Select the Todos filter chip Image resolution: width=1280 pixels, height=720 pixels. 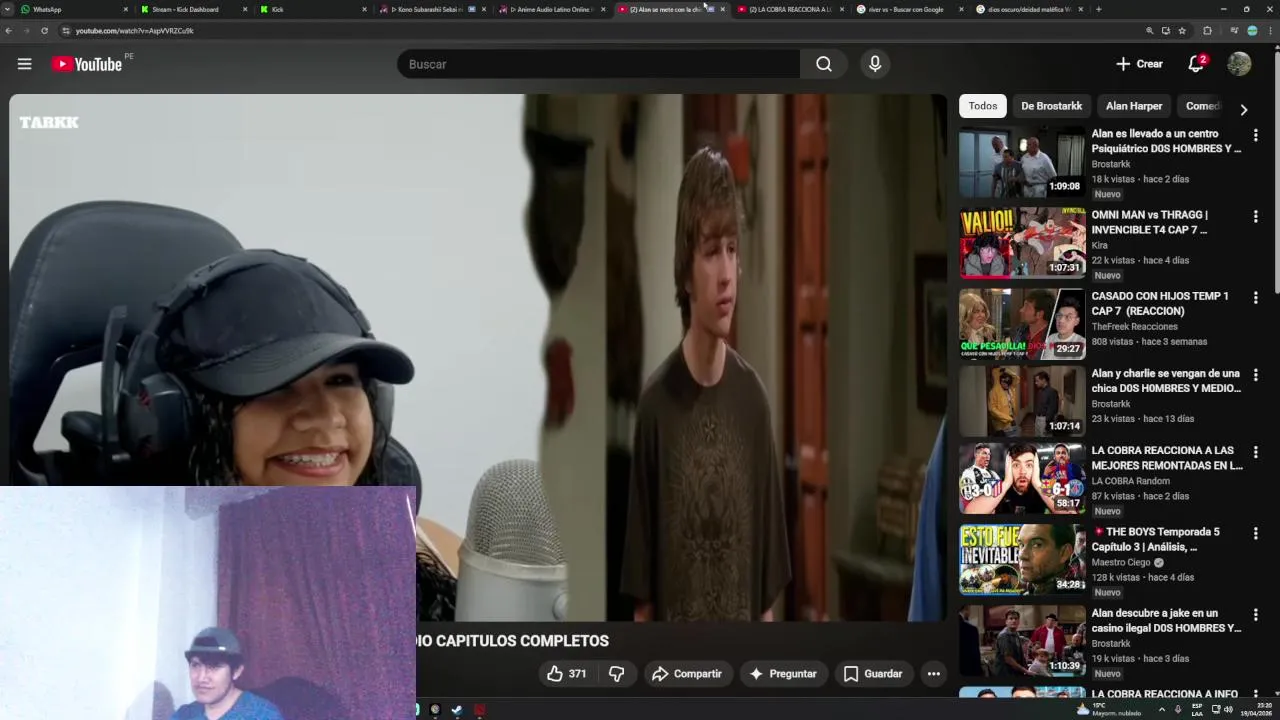coord(983,106)
